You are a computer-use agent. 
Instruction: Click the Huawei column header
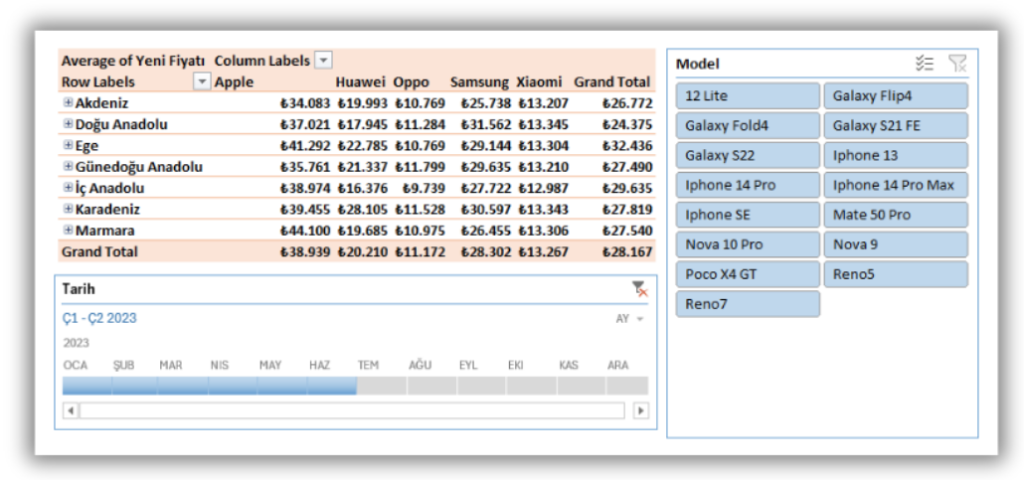click(361, 82)
